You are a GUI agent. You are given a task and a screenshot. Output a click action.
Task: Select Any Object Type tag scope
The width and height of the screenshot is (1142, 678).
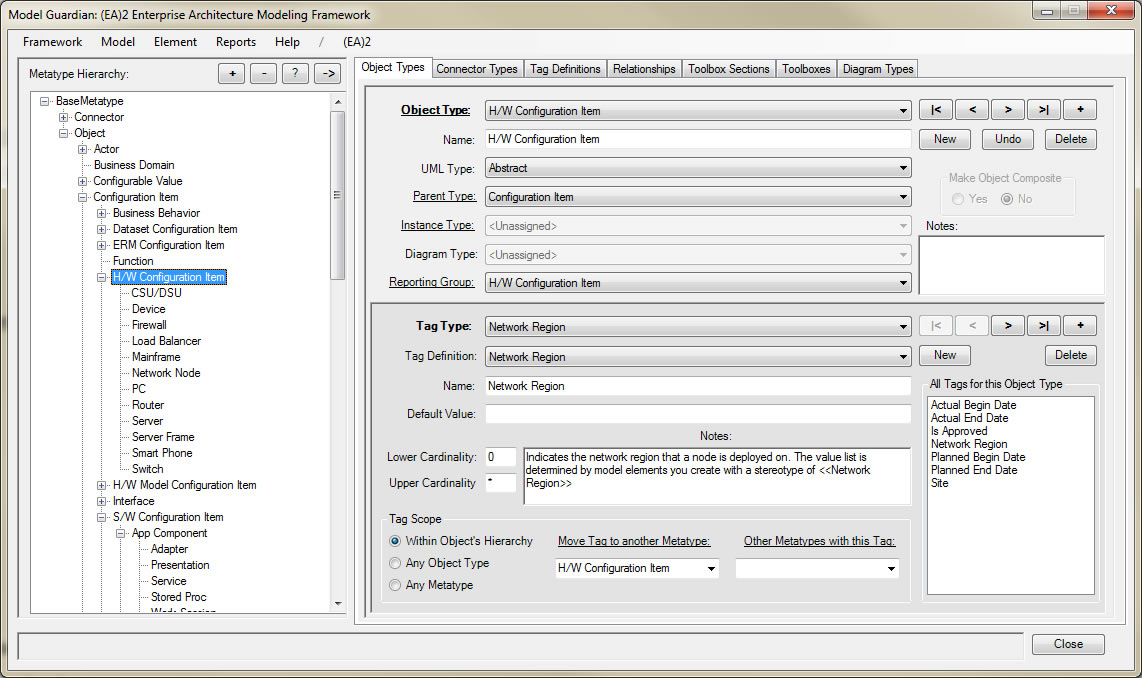(395, 563)
